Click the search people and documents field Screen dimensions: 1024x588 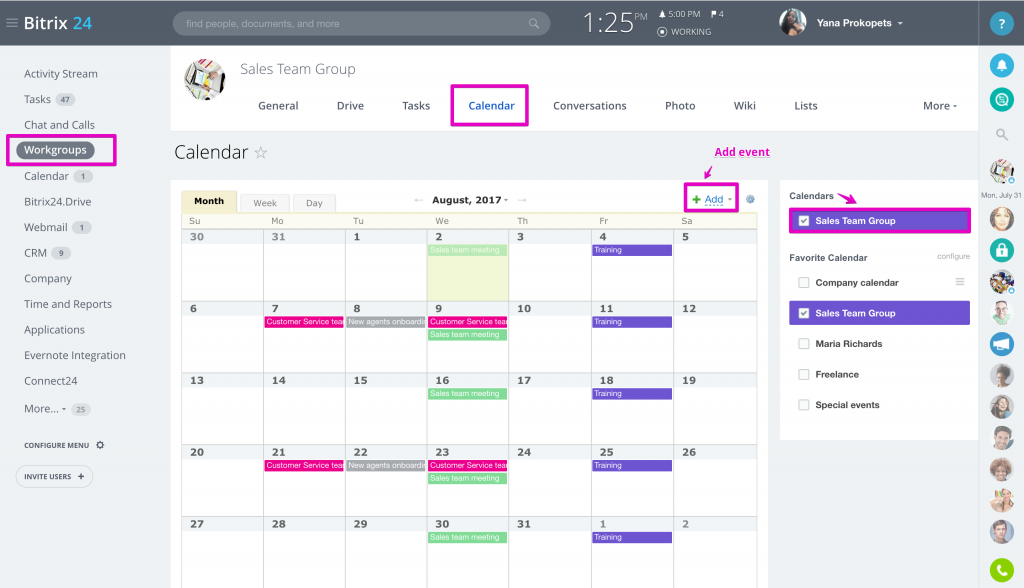pos(361,24)
